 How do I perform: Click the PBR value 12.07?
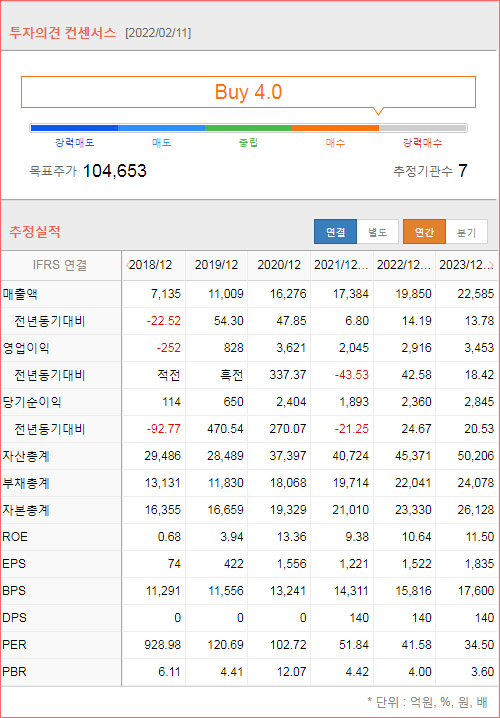click(291, 672)
